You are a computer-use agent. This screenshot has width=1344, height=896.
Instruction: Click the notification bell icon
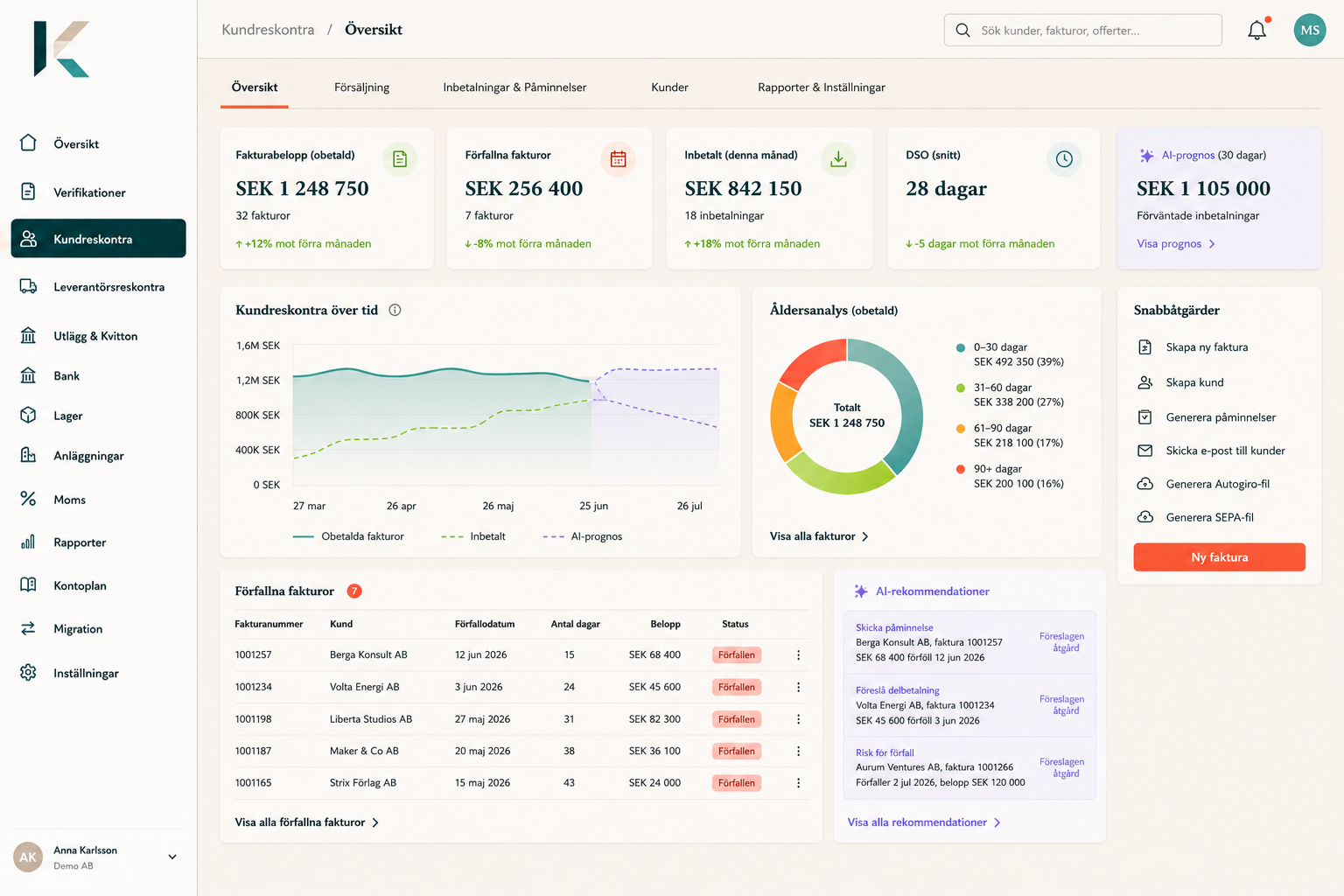click(x=1256, y=30)
